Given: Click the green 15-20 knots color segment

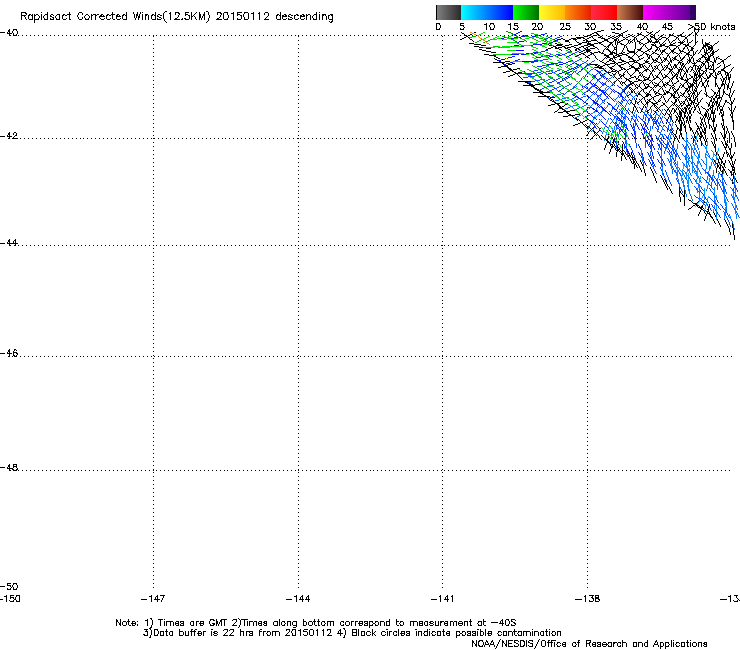Looking at the screenshot, I should click(526, 12).
